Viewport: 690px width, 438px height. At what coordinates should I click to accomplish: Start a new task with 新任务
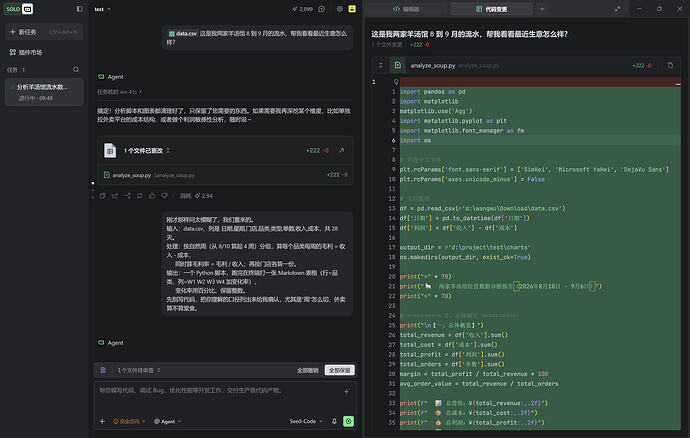click(x=44, y=32)
